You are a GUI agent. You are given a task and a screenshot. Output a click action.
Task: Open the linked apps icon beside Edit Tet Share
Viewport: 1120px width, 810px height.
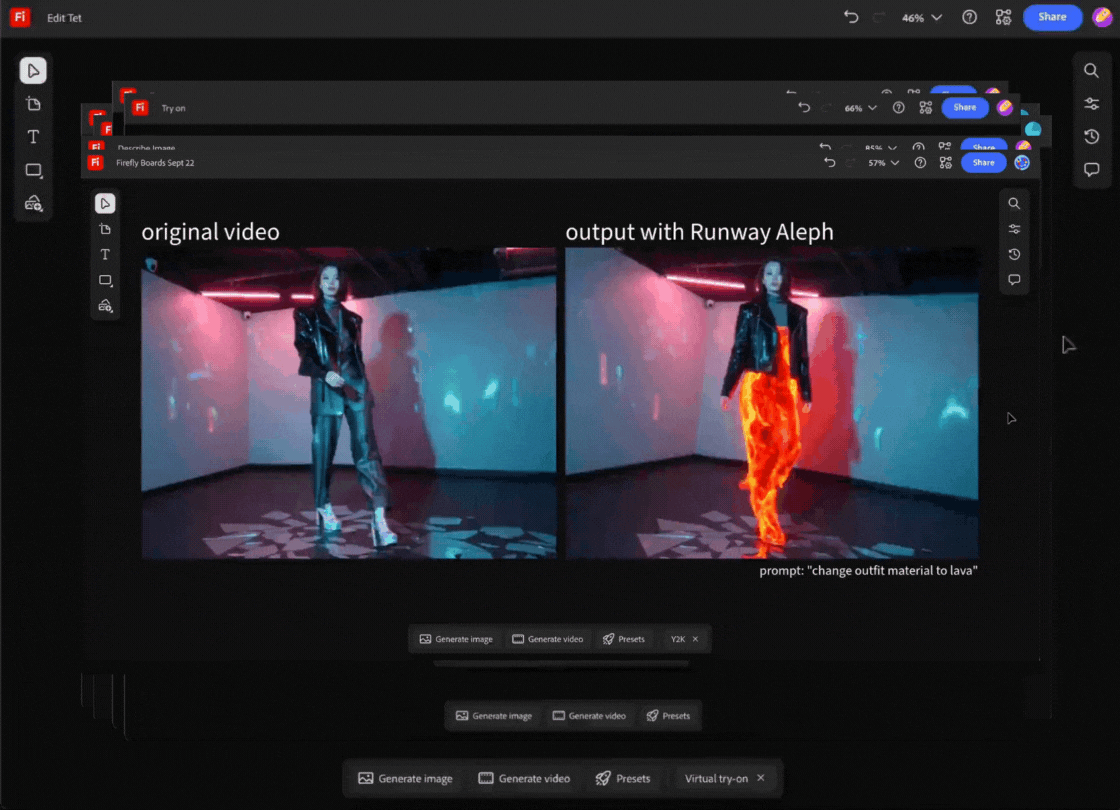click(x=1004, y=17)
